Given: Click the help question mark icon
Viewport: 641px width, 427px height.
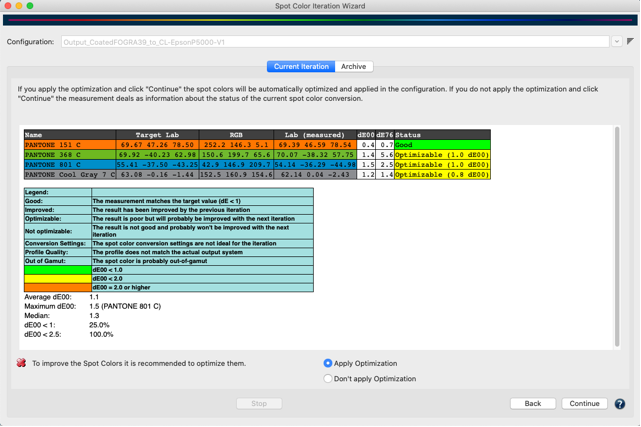Looking at the screenshot, I should [620, 404].
